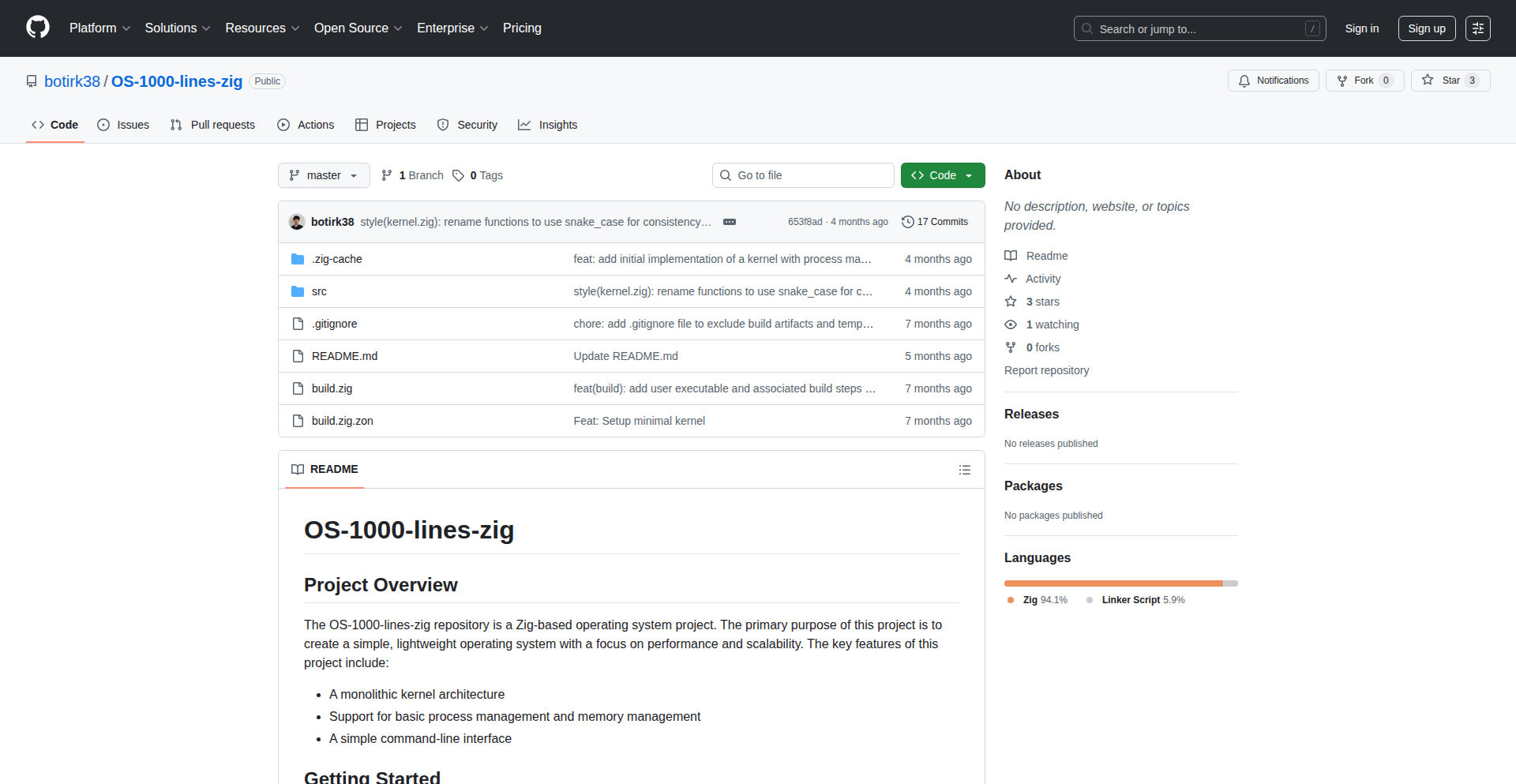Open botirk38 owner profile link

coord(72,81)
